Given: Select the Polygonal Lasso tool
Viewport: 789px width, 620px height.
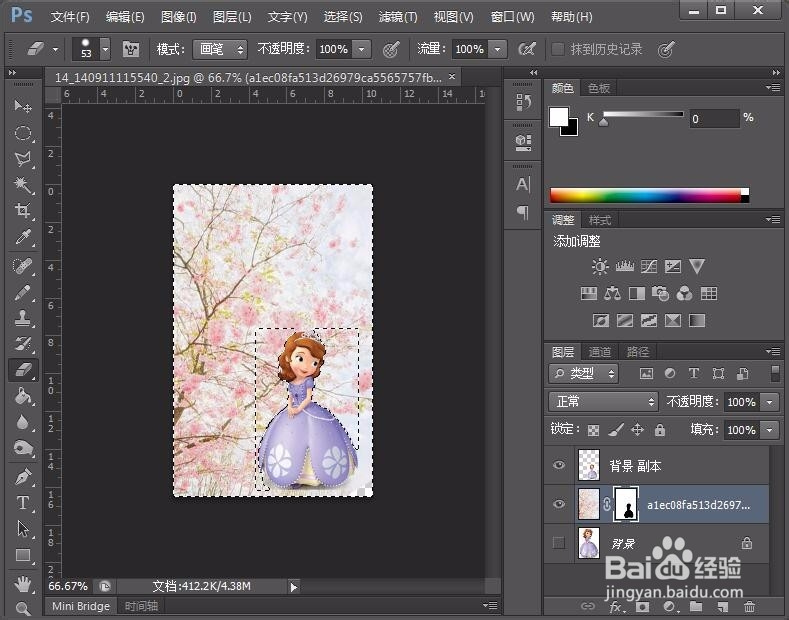Looking at the screenshot, I should 23,159.
